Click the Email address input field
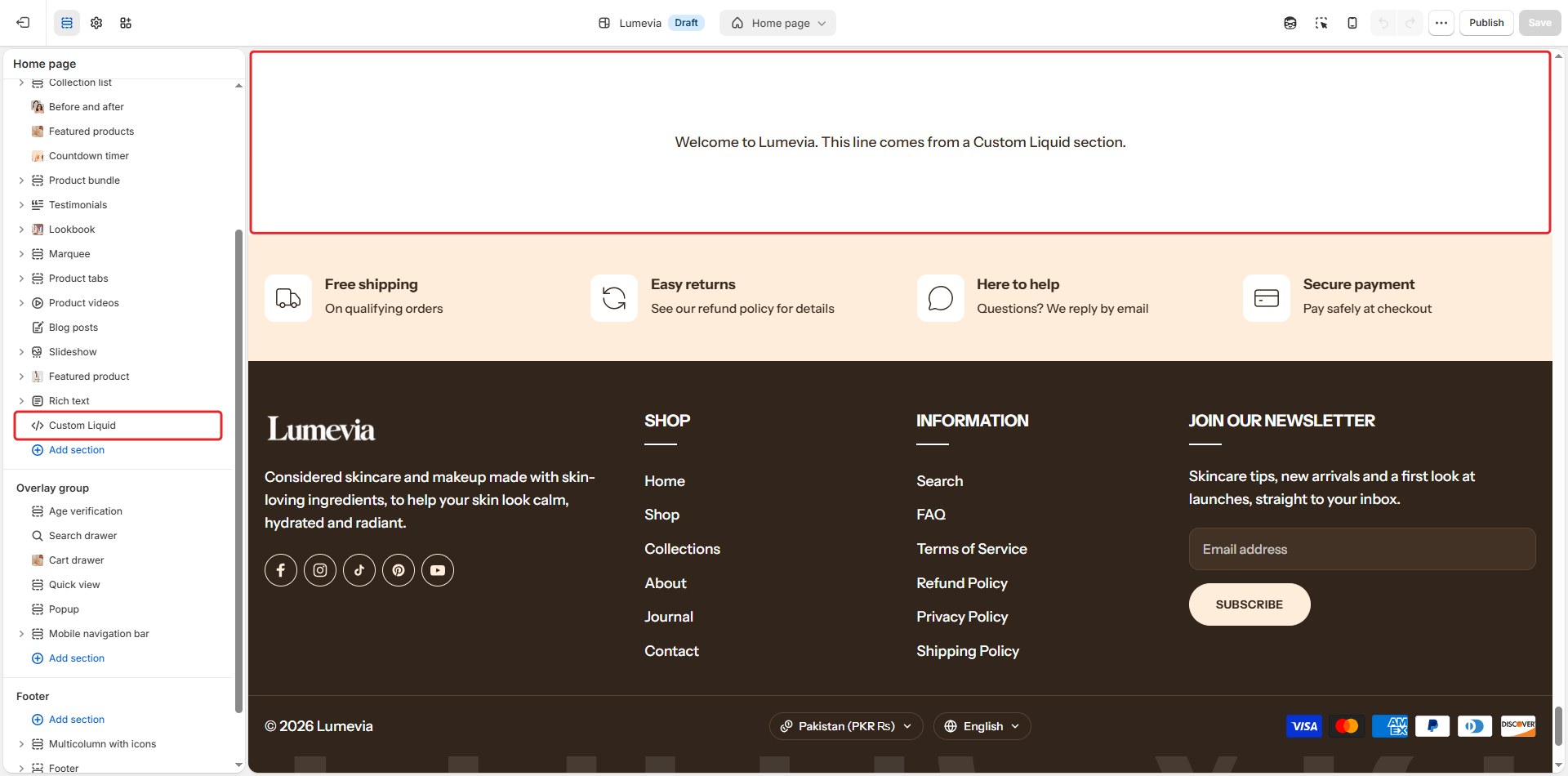The image size is (1568, 776). [1362, 549]
